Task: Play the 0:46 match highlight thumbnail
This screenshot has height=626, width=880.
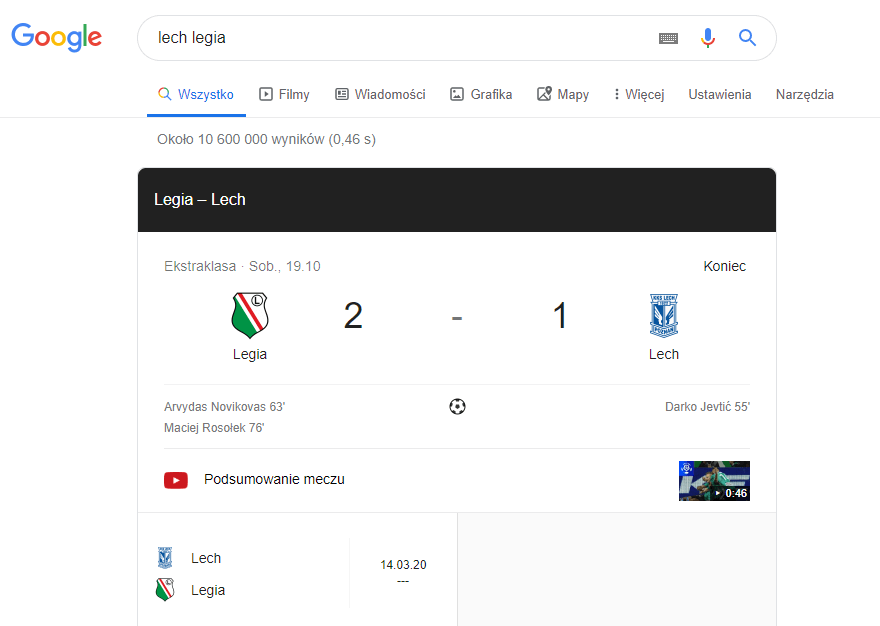Action: point(714,481)
